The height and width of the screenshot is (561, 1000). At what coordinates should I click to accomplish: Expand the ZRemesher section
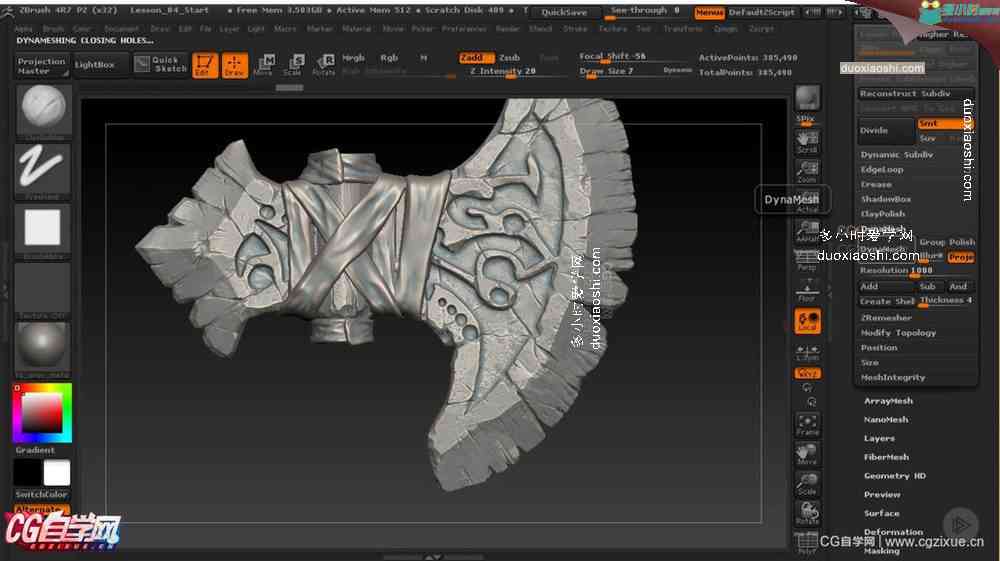886,317
